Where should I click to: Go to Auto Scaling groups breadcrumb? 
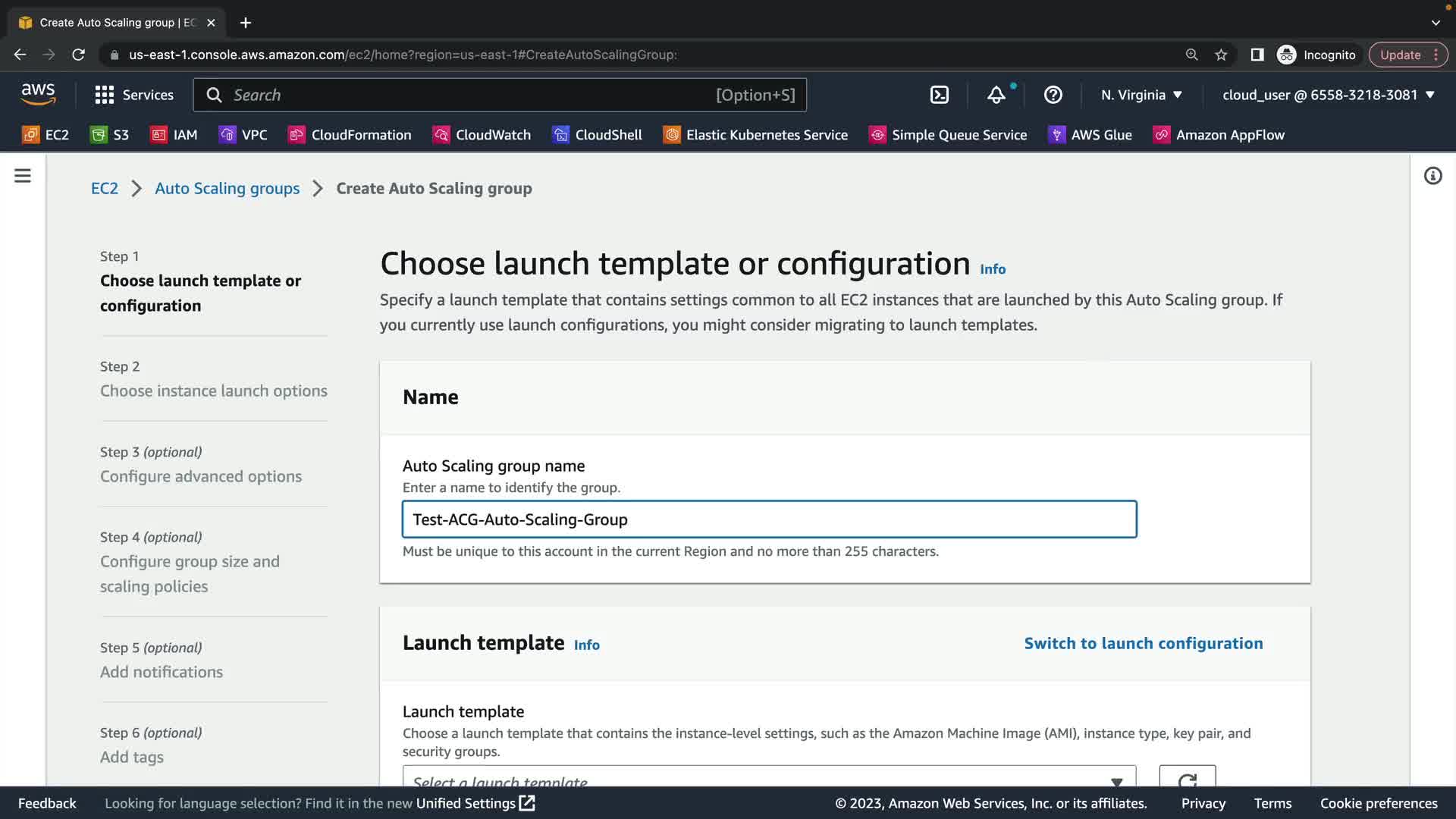pos(227,188)
